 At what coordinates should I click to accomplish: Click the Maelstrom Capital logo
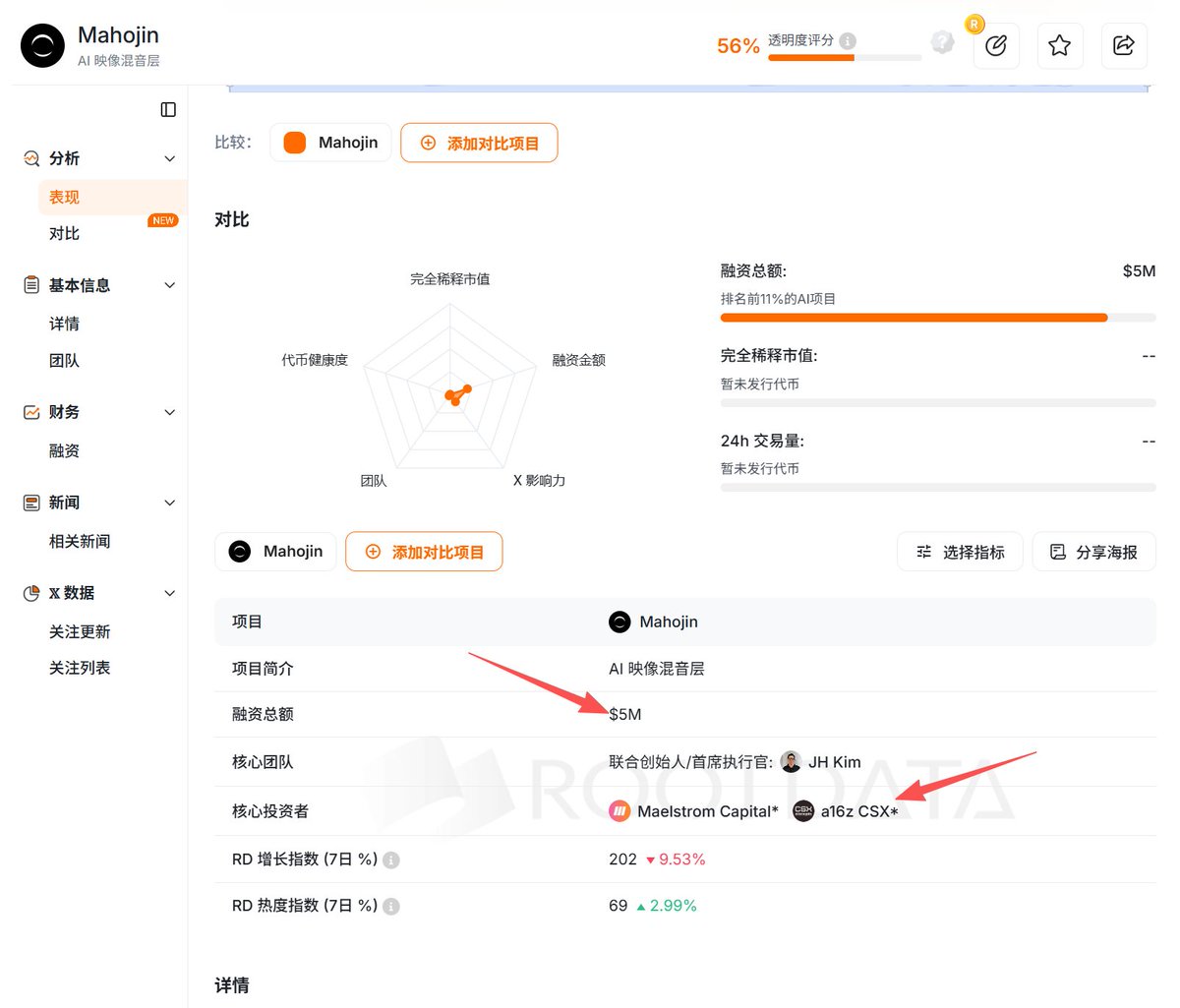coord(619,811)
